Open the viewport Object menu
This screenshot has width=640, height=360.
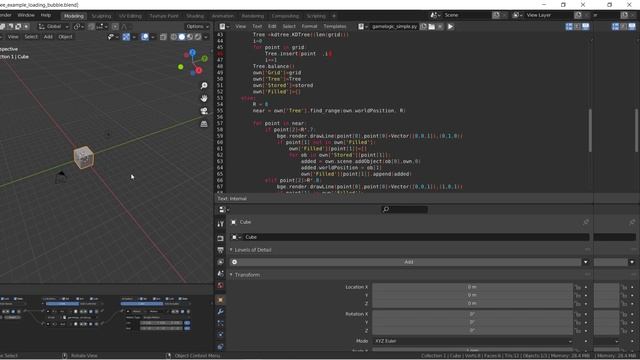click(65, 37)
